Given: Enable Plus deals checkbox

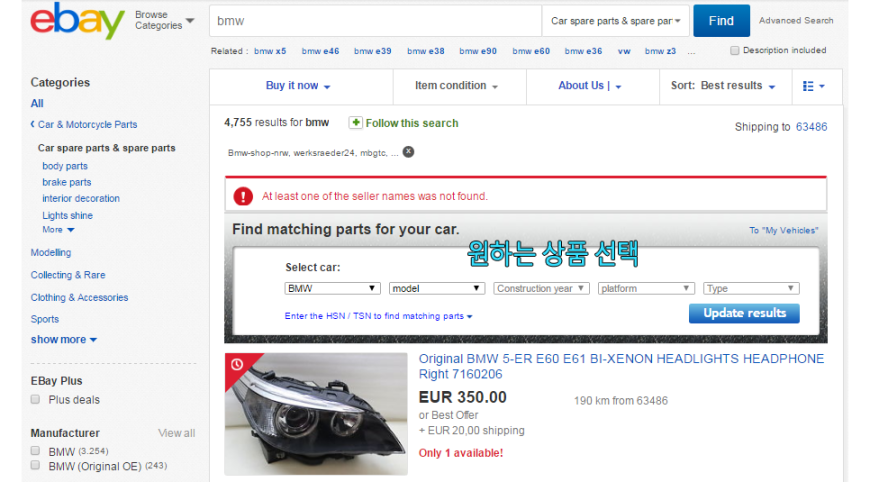Looking at the screenshot, I should 36,399.
